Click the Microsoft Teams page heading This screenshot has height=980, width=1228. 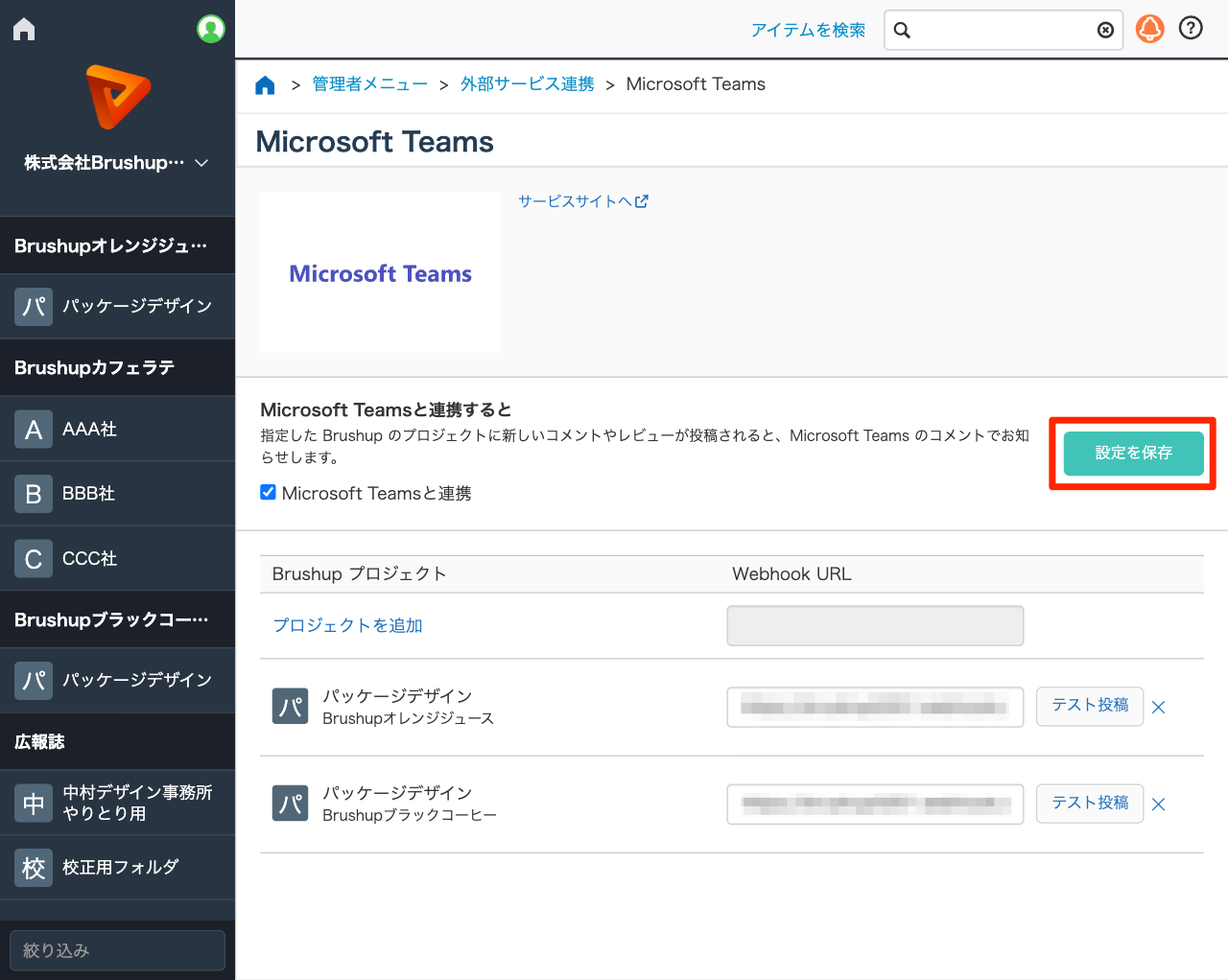pyautogui.click(x=374, y=142)
